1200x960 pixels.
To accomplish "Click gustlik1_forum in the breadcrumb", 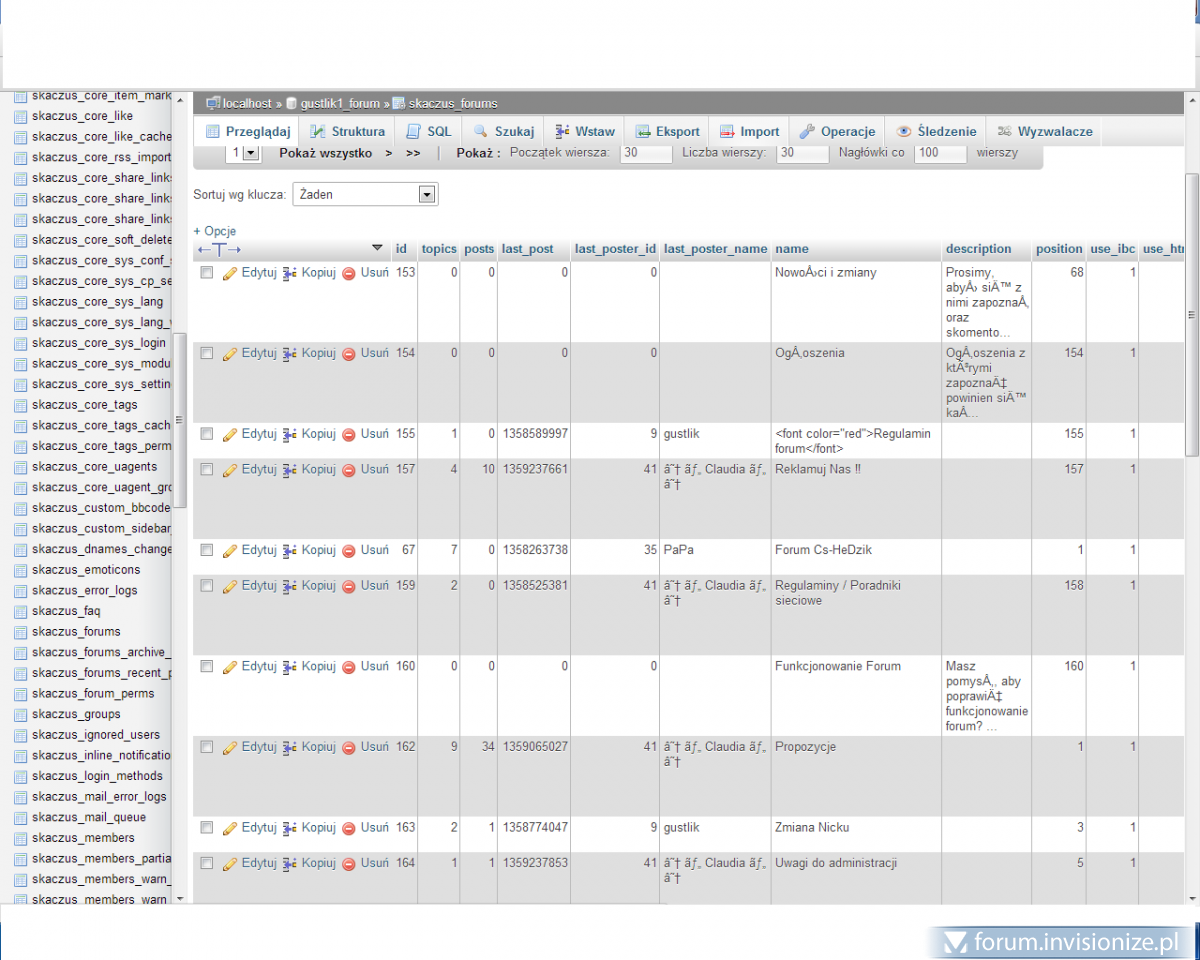I will point(340,103).
